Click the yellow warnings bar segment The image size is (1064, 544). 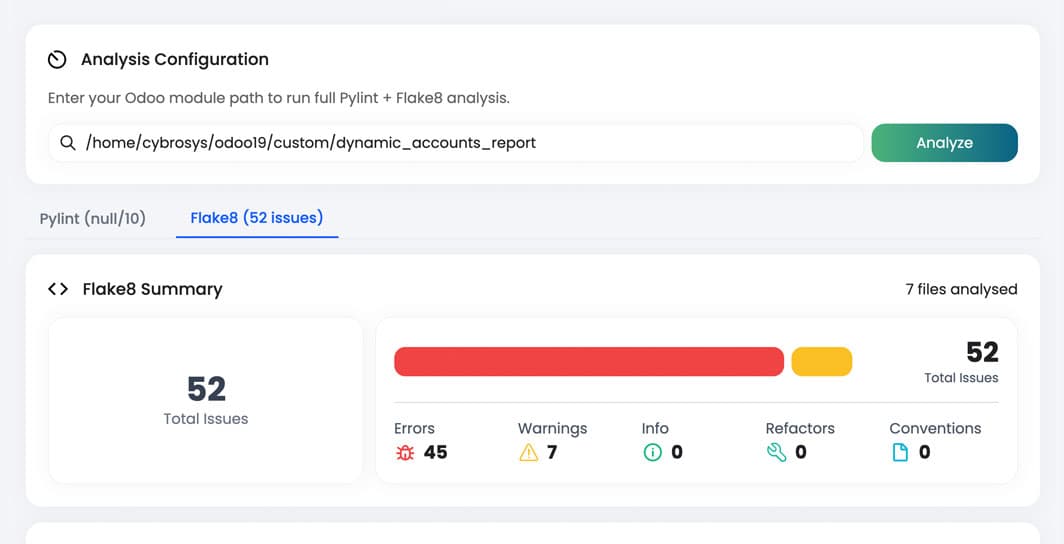821,362
